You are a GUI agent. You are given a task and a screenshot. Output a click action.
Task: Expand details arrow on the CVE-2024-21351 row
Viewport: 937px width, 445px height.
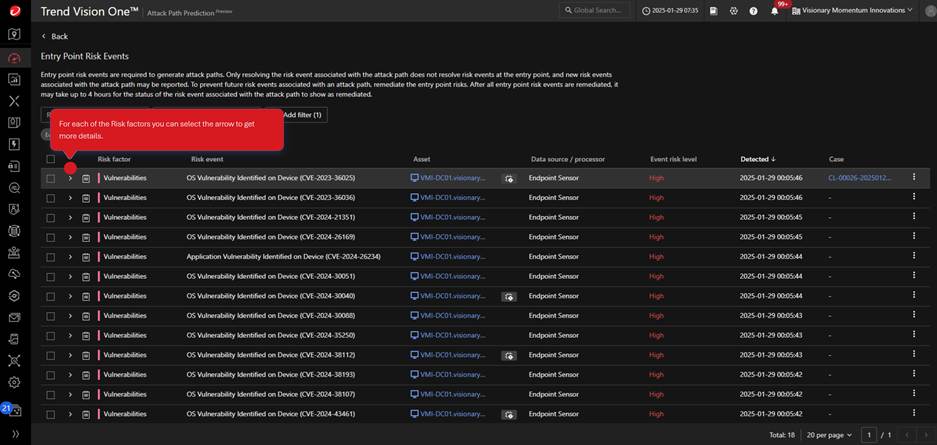(x=70, y=217)
